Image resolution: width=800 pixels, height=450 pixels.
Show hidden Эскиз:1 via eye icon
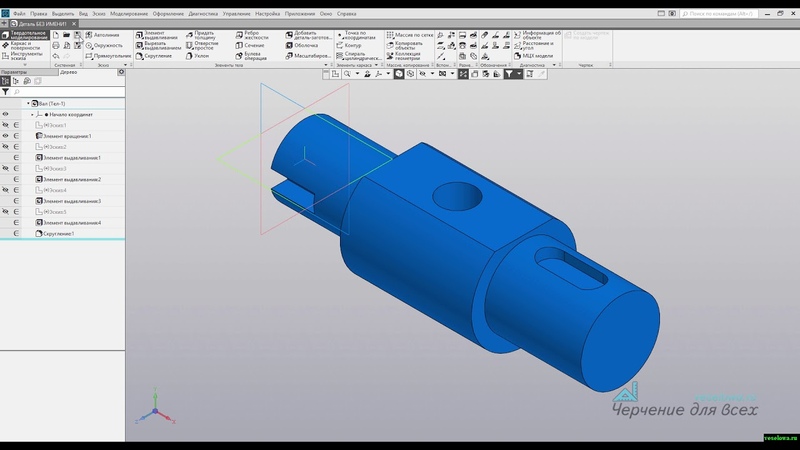[x=5, y=125]
